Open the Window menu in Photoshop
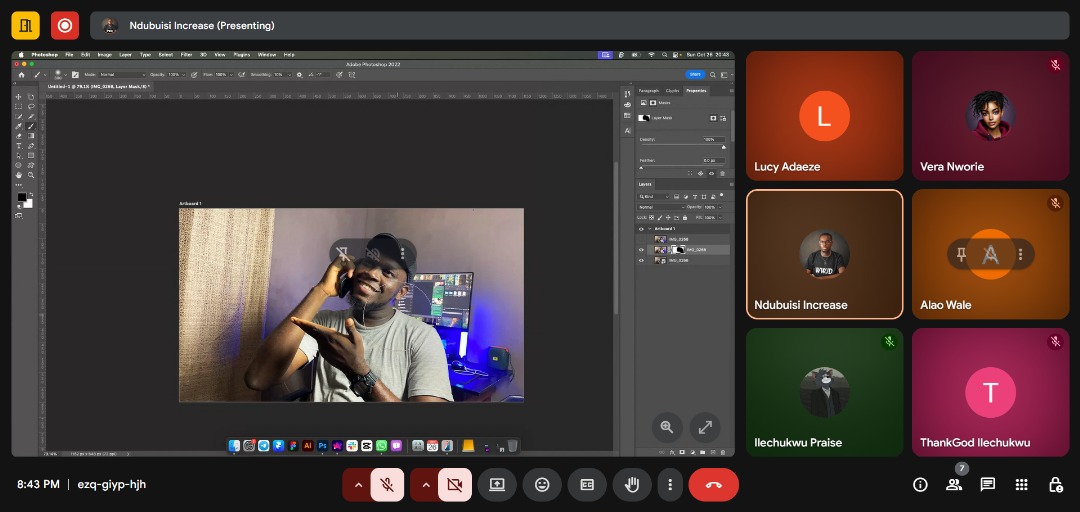 267,54
